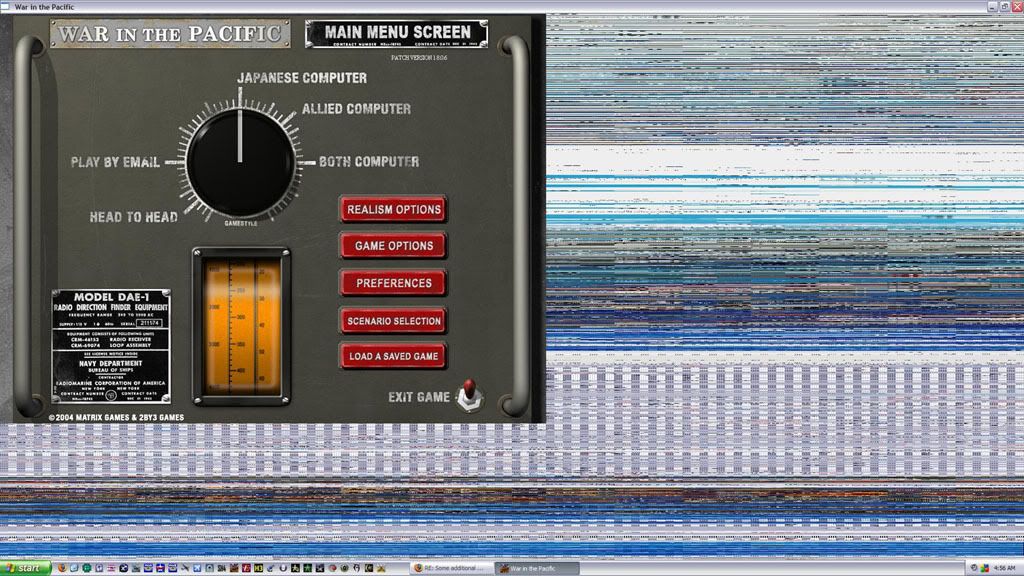The width and height of the screenshot is (1024, 576).
Task: Launch the SH4 Quick Launch icon
Action: click(x=221, y=568)
